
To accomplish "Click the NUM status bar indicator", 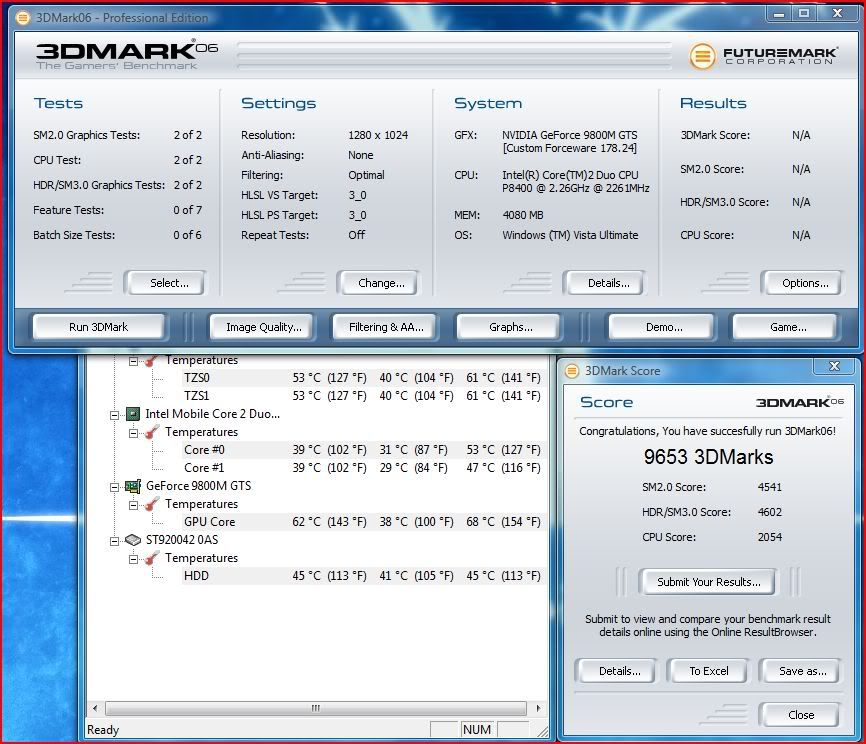I will [477, 730].
